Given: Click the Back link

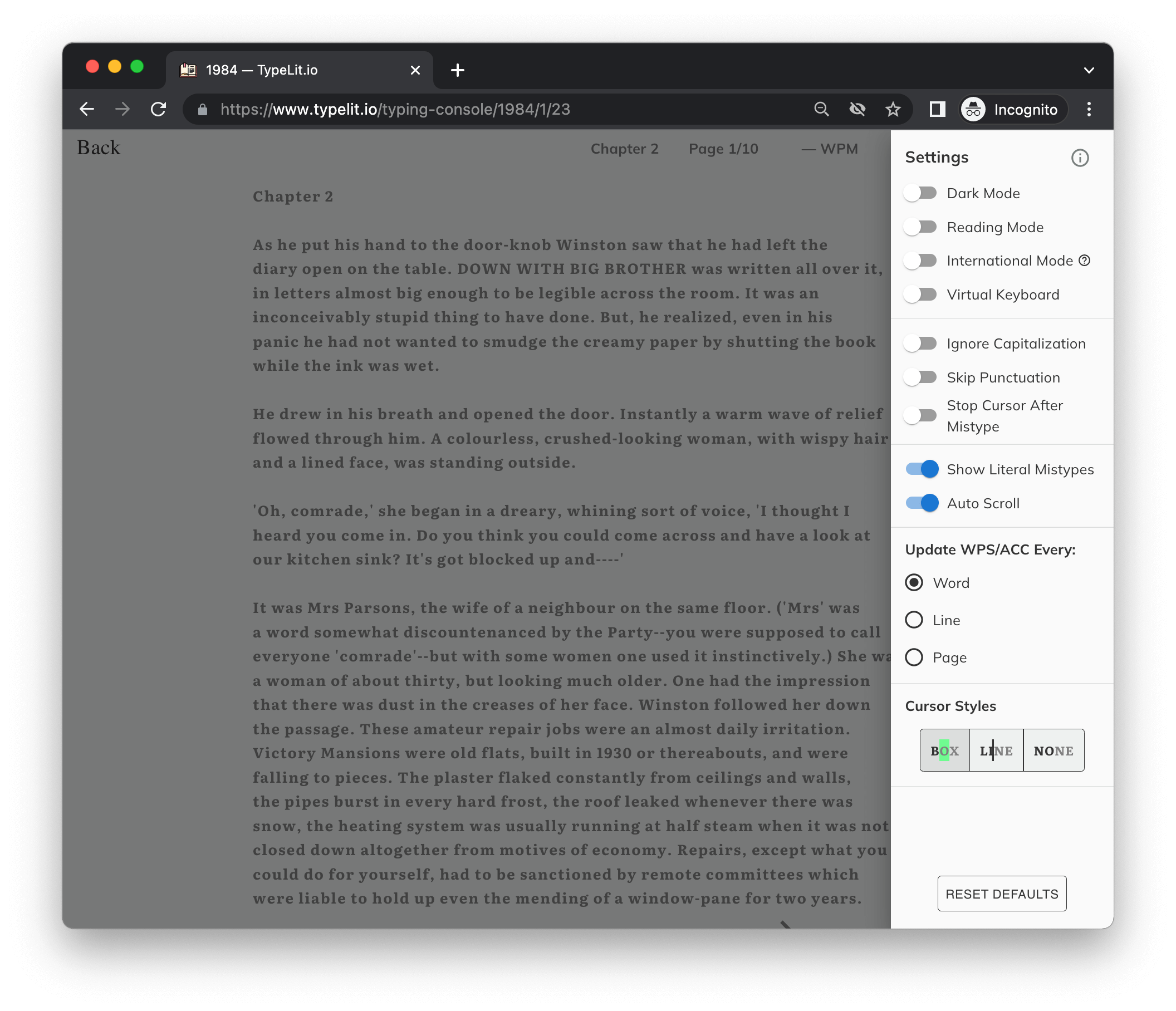Looking at the screenshot, I should click(x=99, y=148).
